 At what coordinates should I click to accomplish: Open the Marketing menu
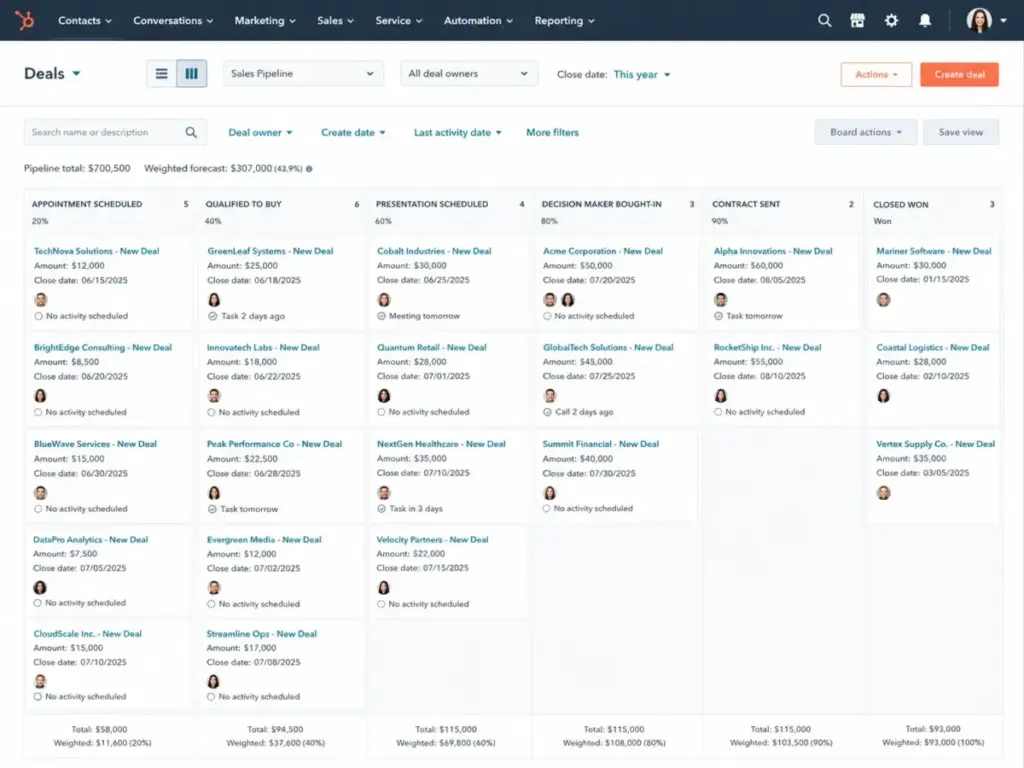click(x=265, y=20)
